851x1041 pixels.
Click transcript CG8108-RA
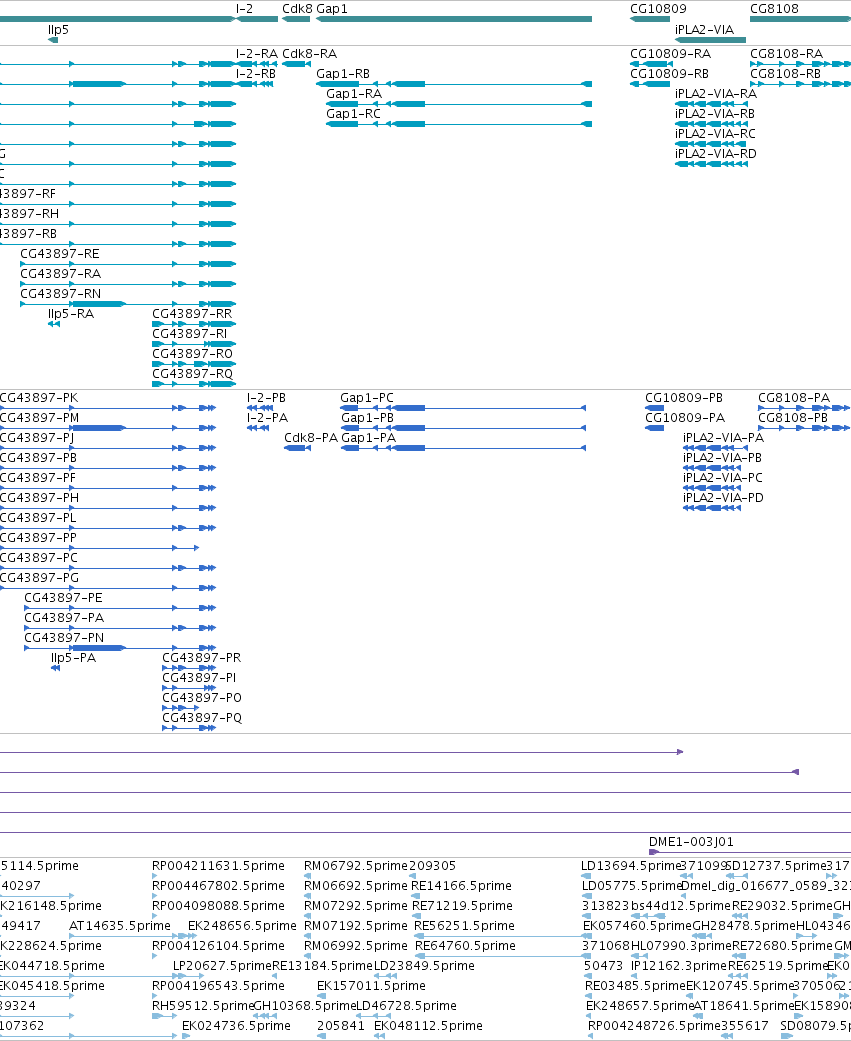(786, 54)
